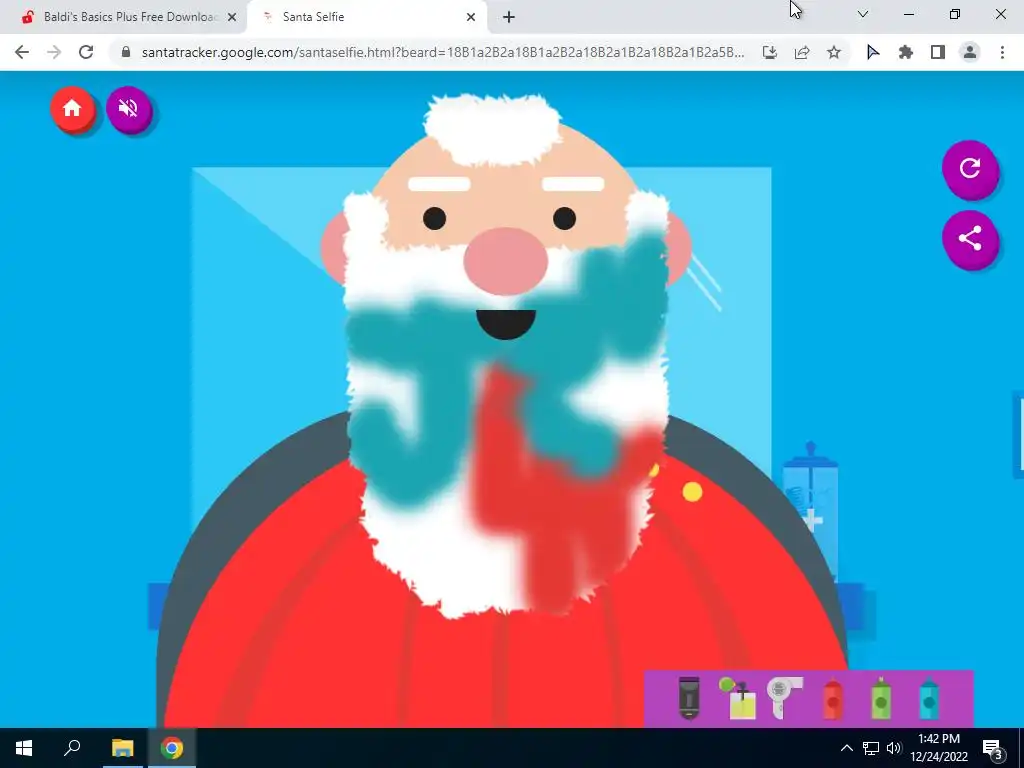Viewport: 1024px width, 768px height.
Task: Click Santa's pink nose
Action: pos(505,261)
